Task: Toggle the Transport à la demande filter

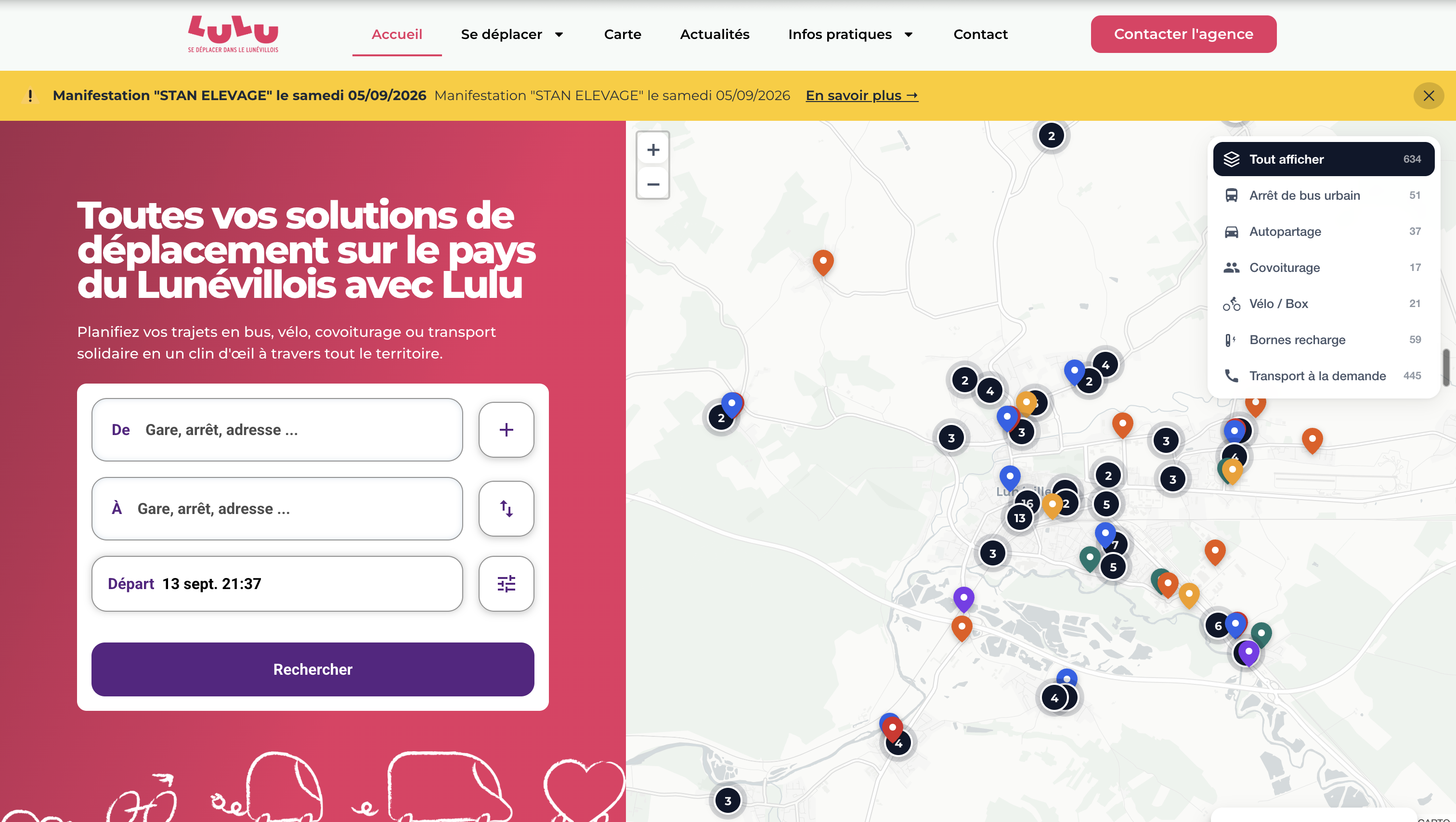Action: tap(1323, 376)
